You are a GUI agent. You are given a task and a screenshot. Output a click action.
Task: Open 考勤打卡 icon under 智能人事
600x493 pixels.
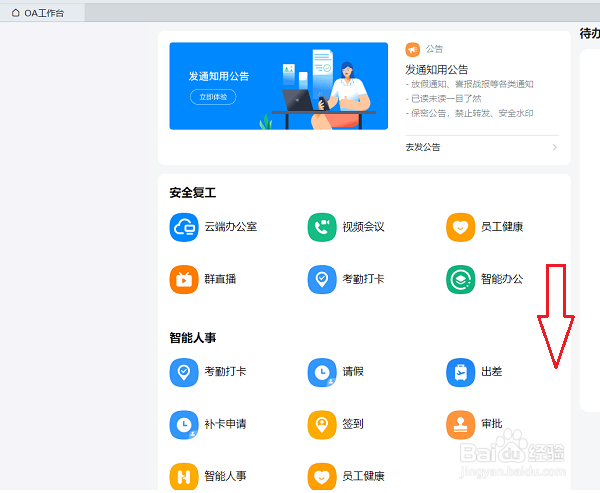(184, 372)
